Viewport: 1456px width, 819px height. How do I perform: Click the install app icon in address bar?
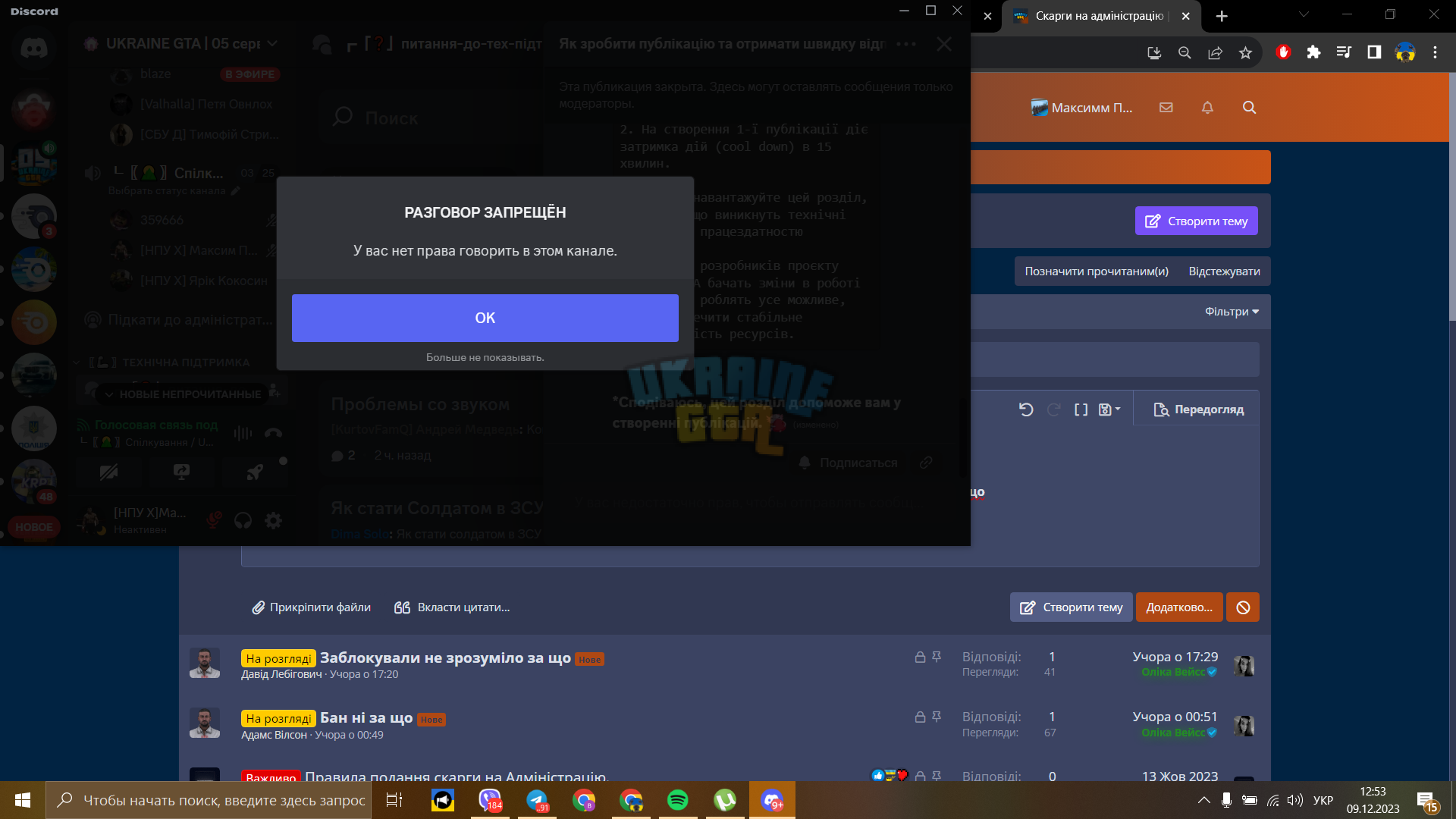click(1154, 52)
